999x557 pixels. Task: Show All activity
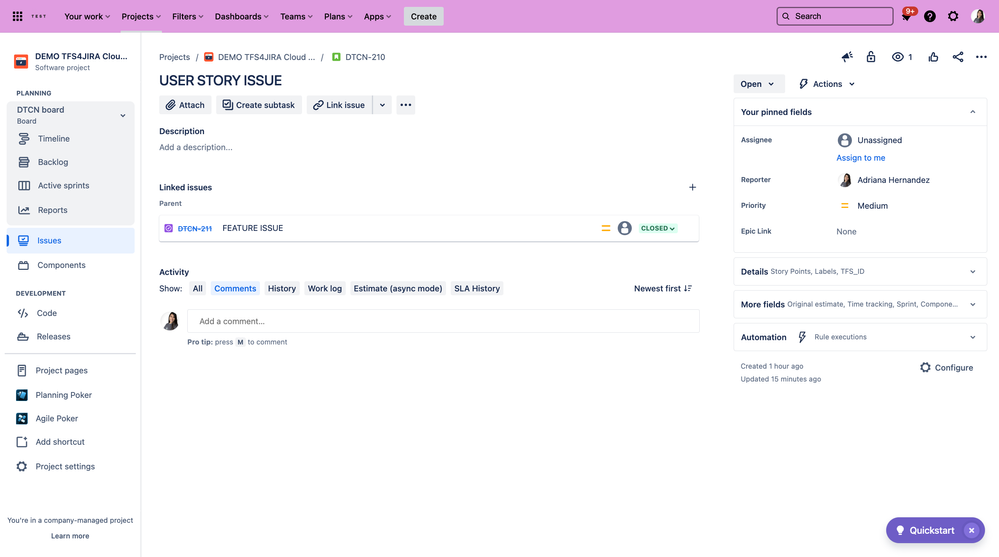[x=198, y=289]
